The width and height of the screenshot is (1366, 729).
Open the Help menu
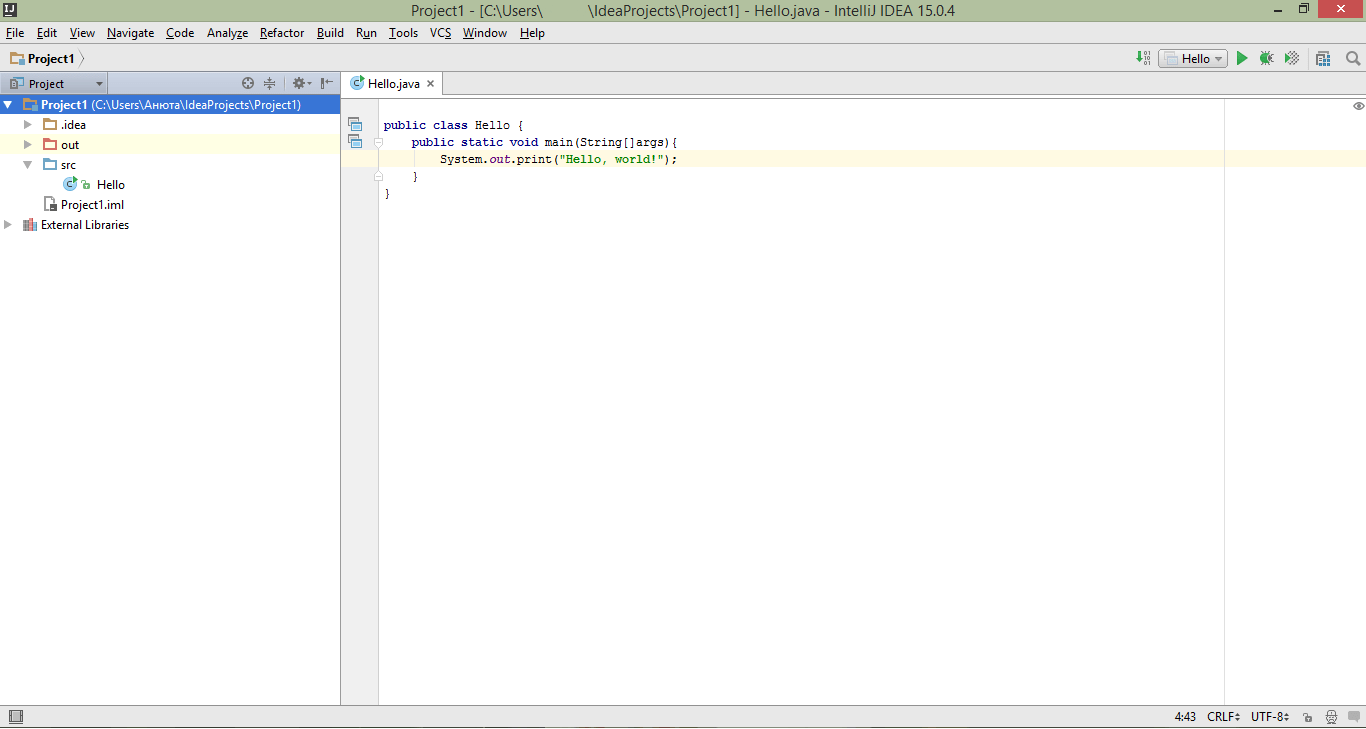532,33
